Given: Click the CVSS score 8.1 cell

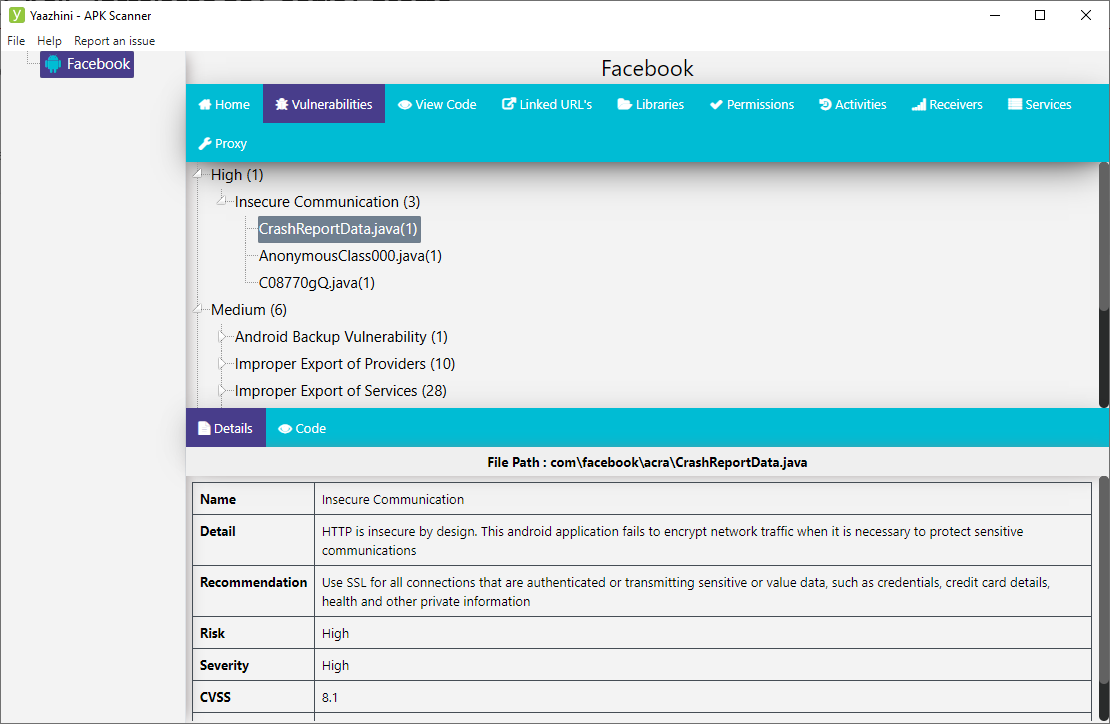Looking at the screenshot, I should [702, 697].
